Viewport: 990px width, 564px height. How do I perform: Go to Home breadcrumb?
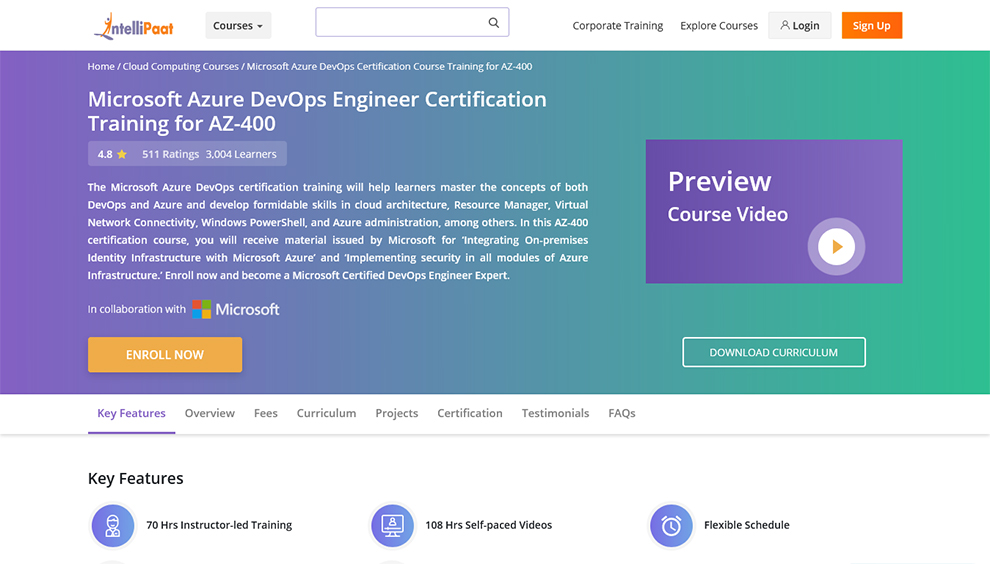click(101, 66)
